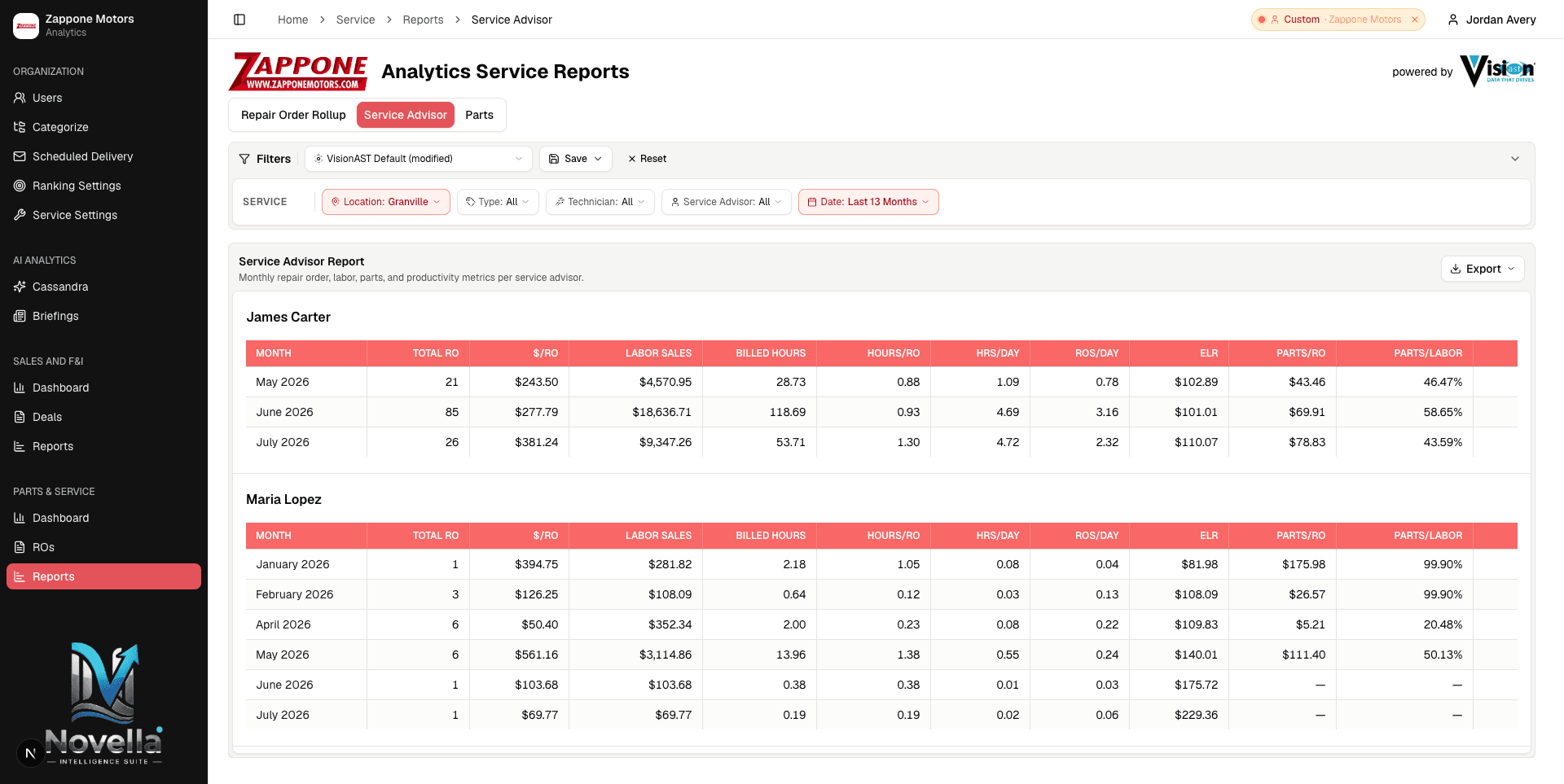This screenshot has width=1564, height=784.
Task: Open Deals page
Action: pyautogui.click(x=103, y=417)
